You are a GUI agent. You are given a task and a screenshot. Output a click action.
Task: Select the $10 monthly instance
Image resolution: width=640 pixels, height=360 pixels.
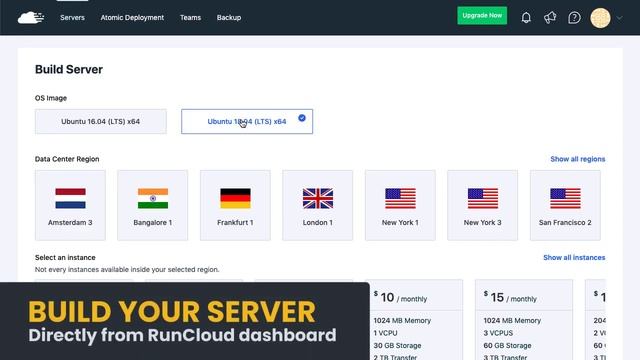[x=414, y=320]
